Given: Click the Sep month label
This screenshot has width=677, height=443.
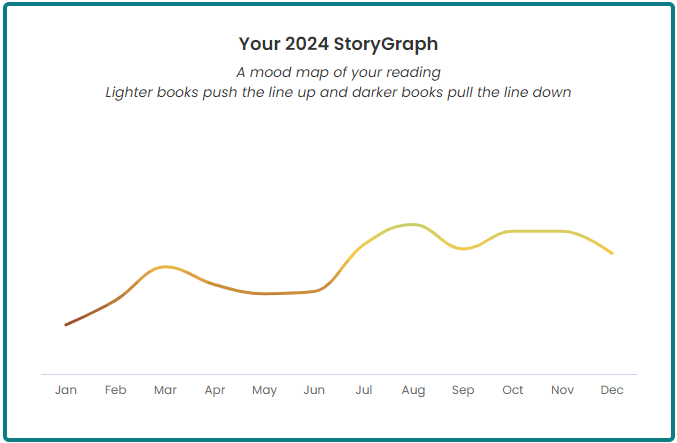Looking at the screenshot, I should 463,390.
